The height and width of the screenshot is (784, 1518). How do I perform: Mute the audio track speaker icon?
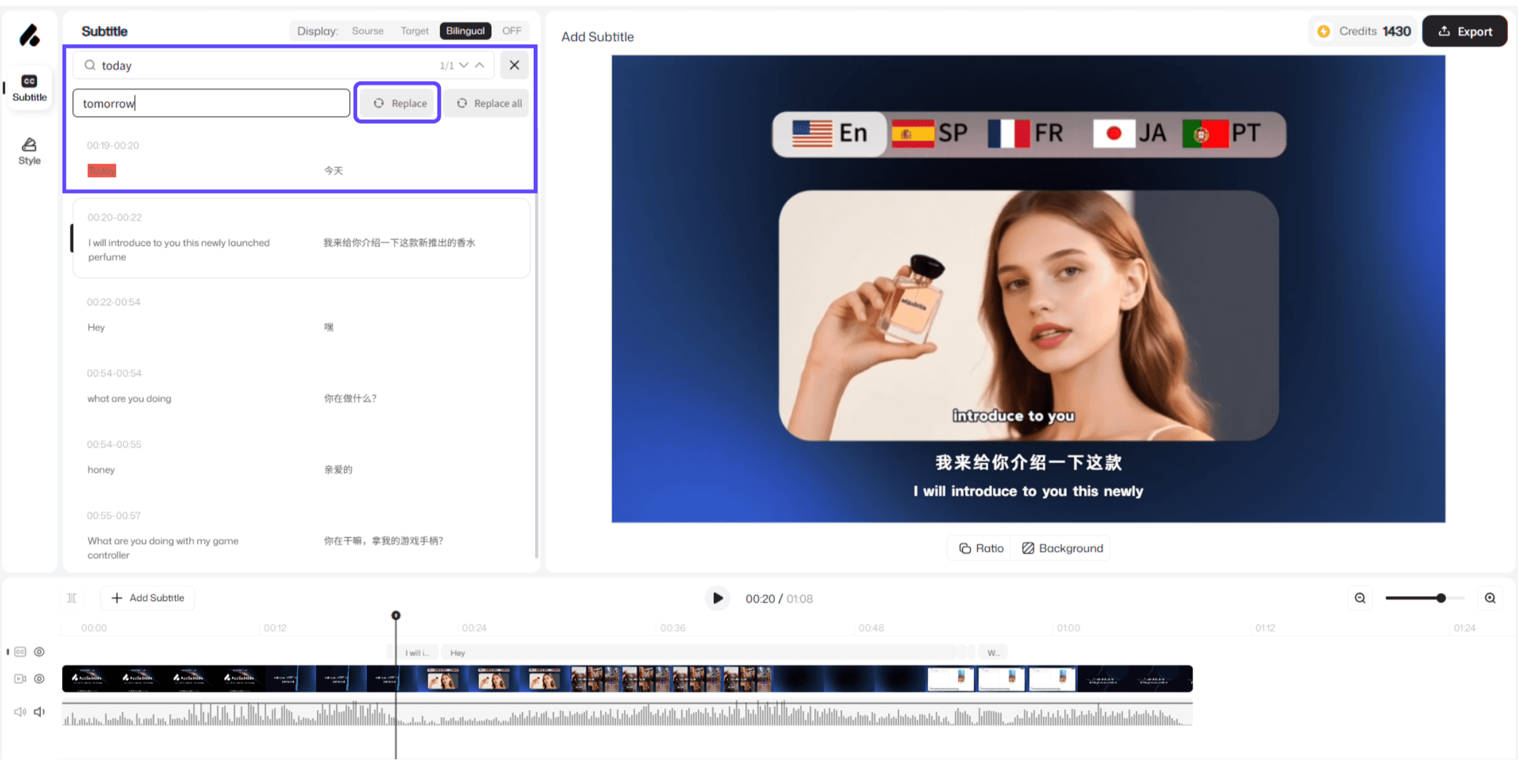(x=40, y=712)
